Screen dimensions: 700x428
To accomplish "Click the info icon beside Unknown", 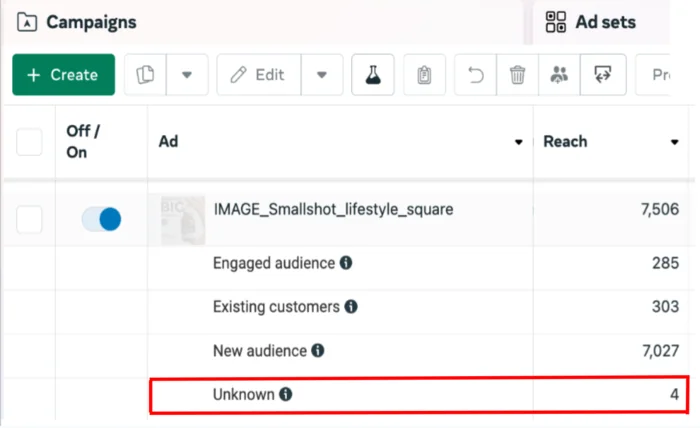I will 285,394.
